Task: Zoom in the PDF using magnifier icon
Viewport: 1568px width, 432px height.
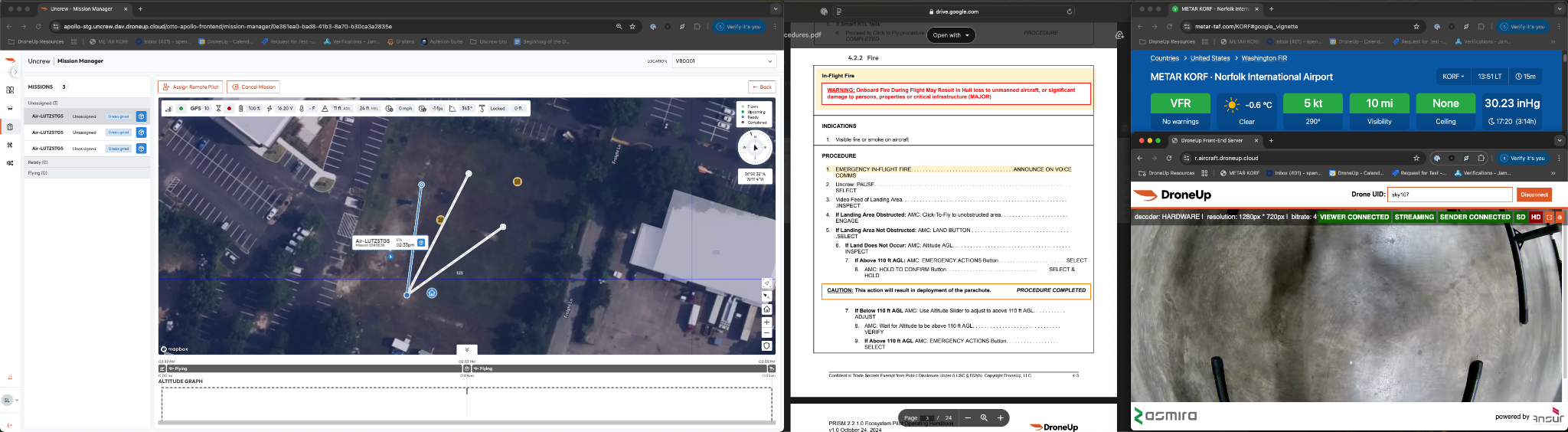Action: [x=984, y=417]
